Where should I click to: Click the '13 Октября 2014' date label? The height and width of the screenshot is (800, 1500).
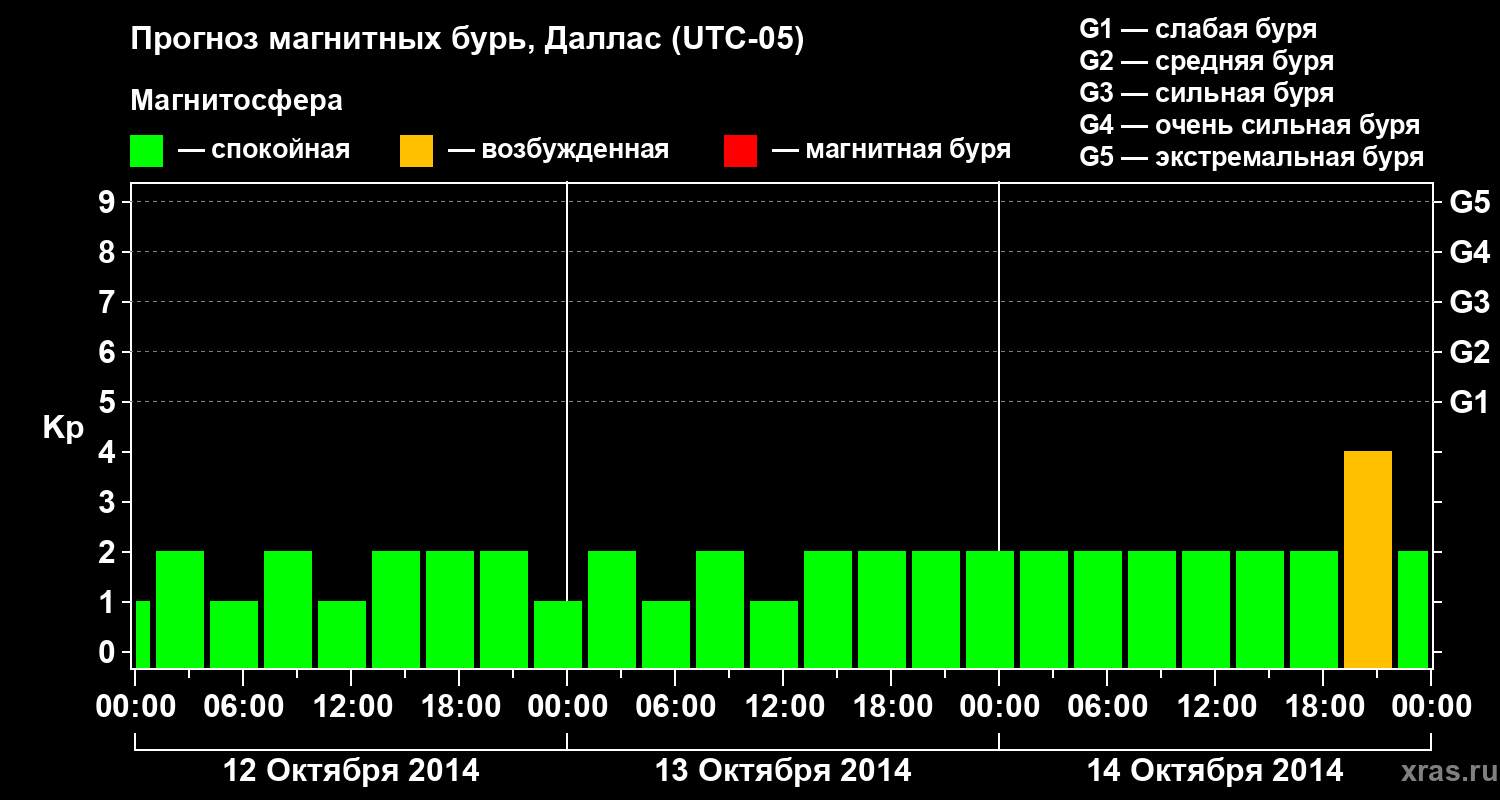coord(783,771)
